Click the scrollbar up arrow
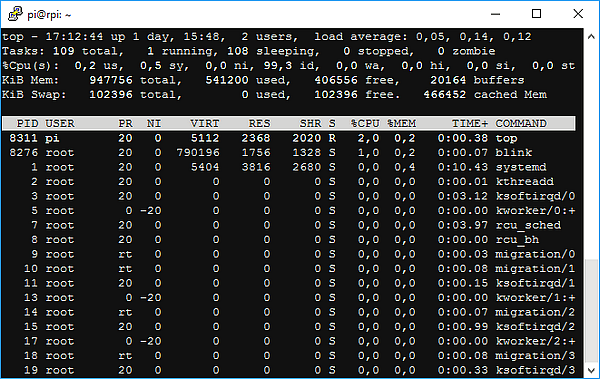The width and height of the screenshot is (600, 379). (x=591, y=37)
